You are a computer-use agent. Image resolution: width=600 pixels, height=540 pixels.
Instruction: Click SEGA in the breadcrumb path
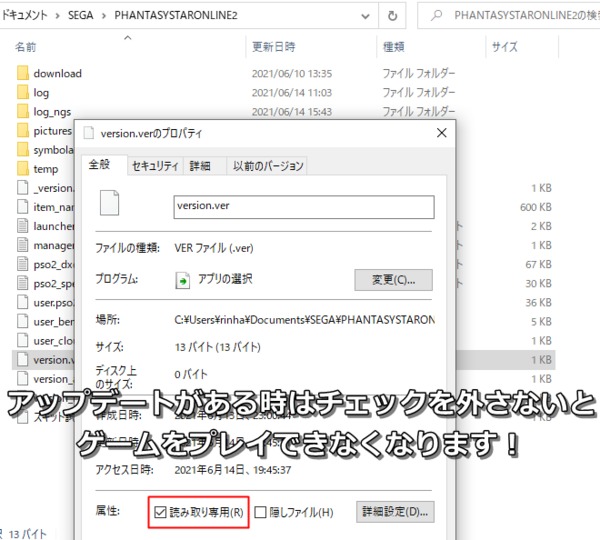(81, 15)
